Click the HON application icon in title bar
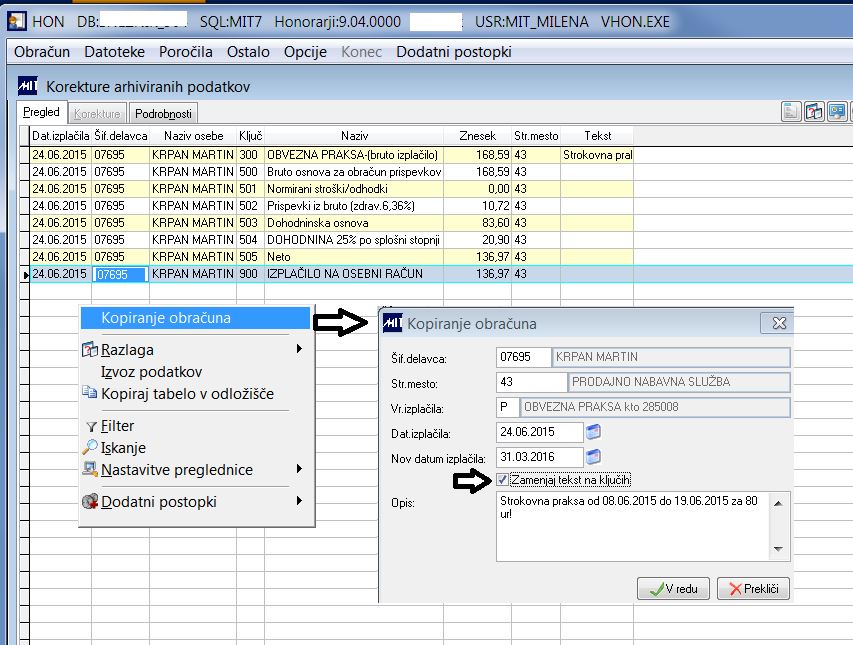Screen dimensions: 853x645 pyautogui.click(x=16, y=22)
